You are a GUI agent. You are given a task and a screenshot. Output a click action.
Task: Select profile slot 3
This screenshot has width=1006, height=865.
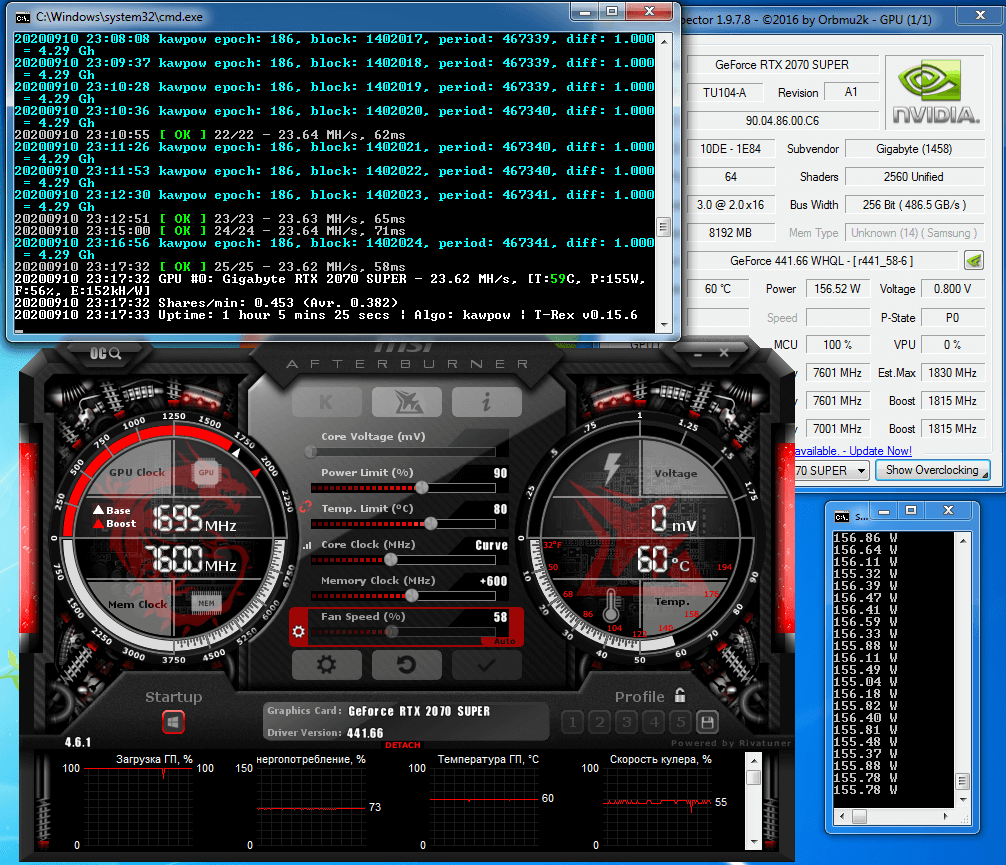tap(626, 722)
